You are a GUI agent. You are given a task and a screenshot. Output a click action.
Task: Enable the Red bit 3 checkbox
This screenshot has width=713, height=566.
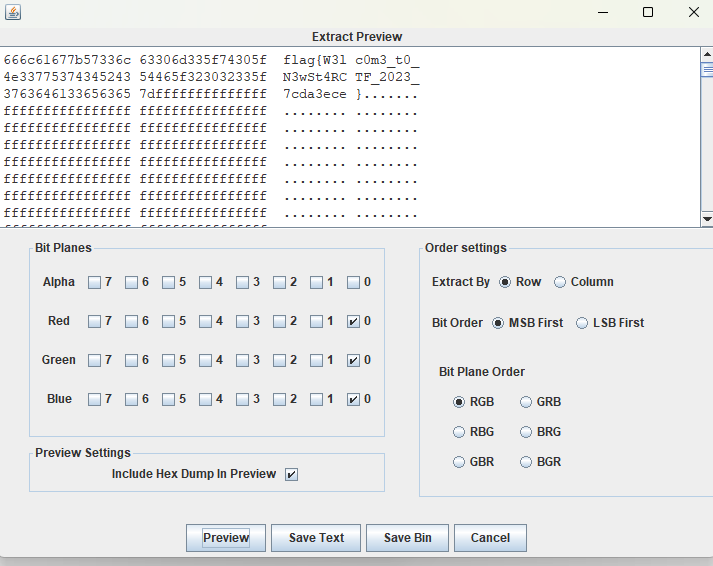242,321
